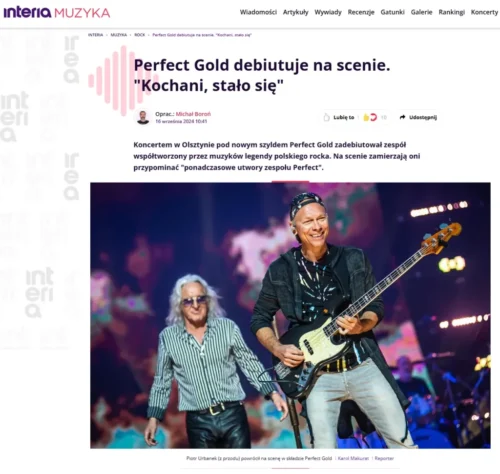Click the thumbs-up Lubię to icon

[326, 117]
